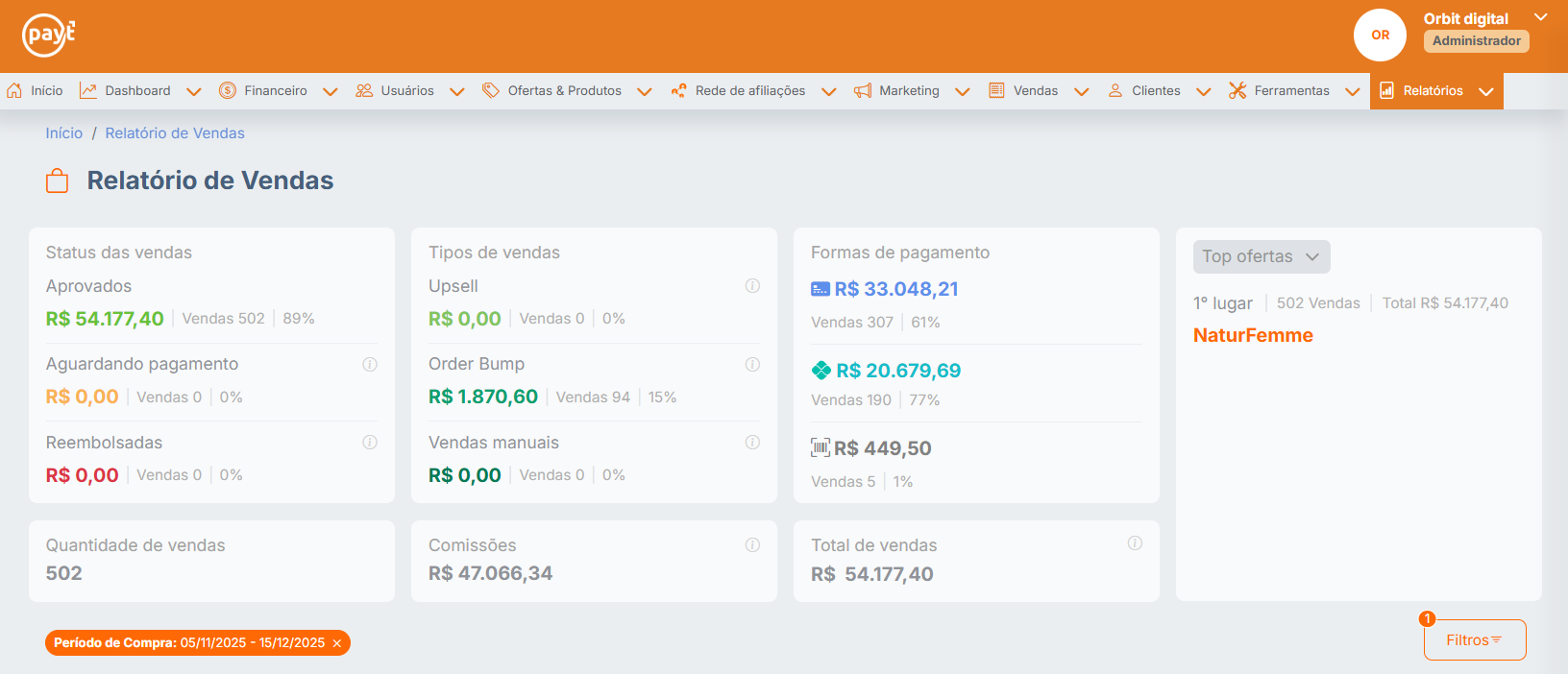Click the Marketing megaphone icon
Image resolution: width=1568 pixels, height=674 pixels.
coord(863,90)
